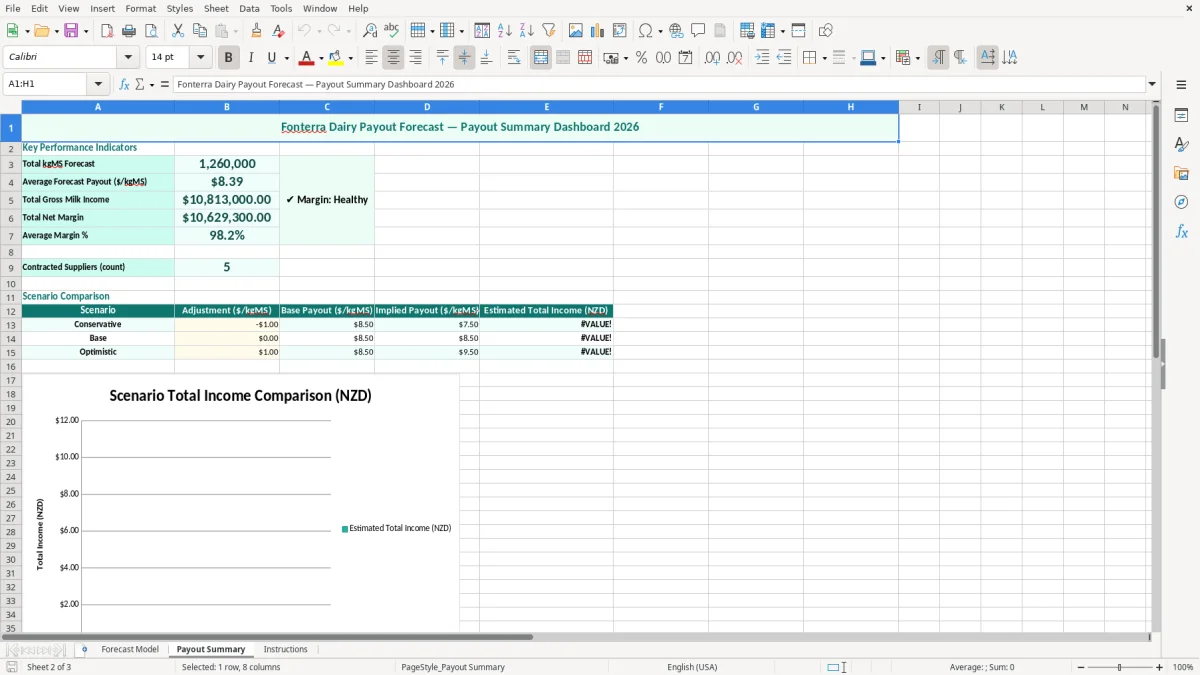The image size is (1200, 675).
Task: Open sidebar Navigator compass icon
Action: 1181,202
